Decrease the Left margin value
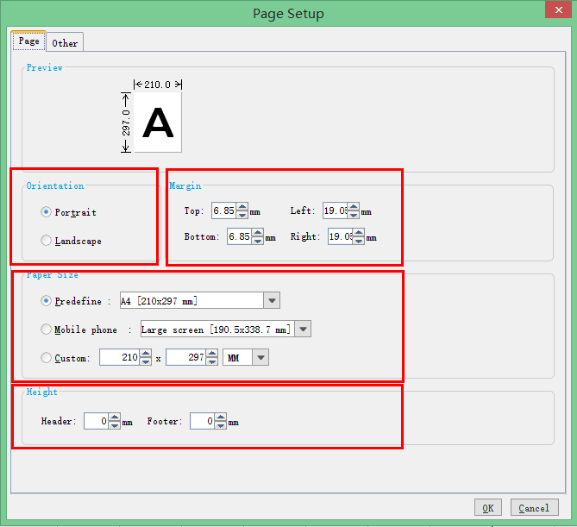The width and height of the screenshot is (577, 527). pyautogui.click(x=354, y=215)
